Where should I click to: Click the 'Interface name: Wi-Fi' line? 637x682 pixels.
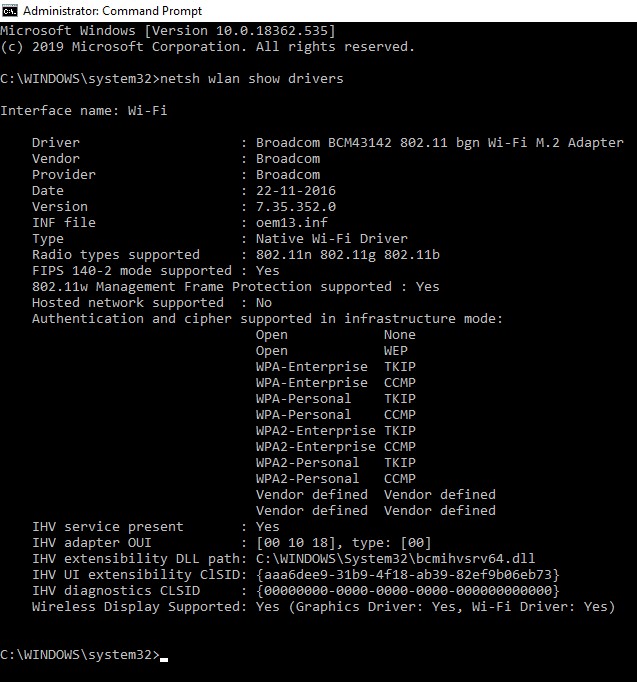(x=83, y=110)
